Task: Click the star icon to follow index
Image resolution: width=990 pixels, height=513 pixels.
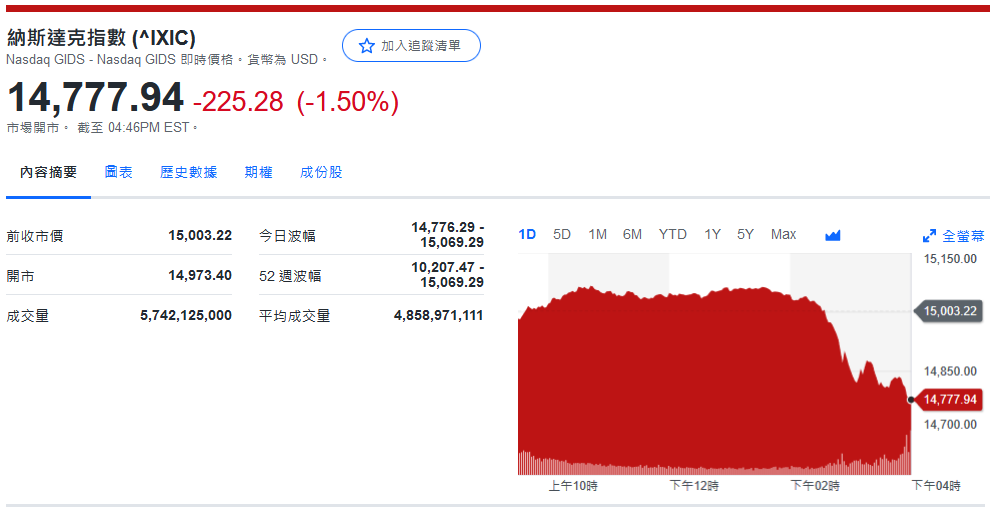Action: click(x=366, y=46)
